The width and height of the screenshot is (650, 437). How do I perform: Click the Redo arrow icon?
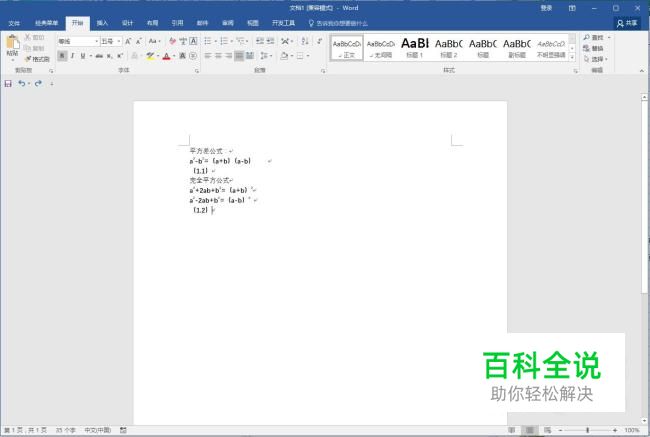(38, 84)
